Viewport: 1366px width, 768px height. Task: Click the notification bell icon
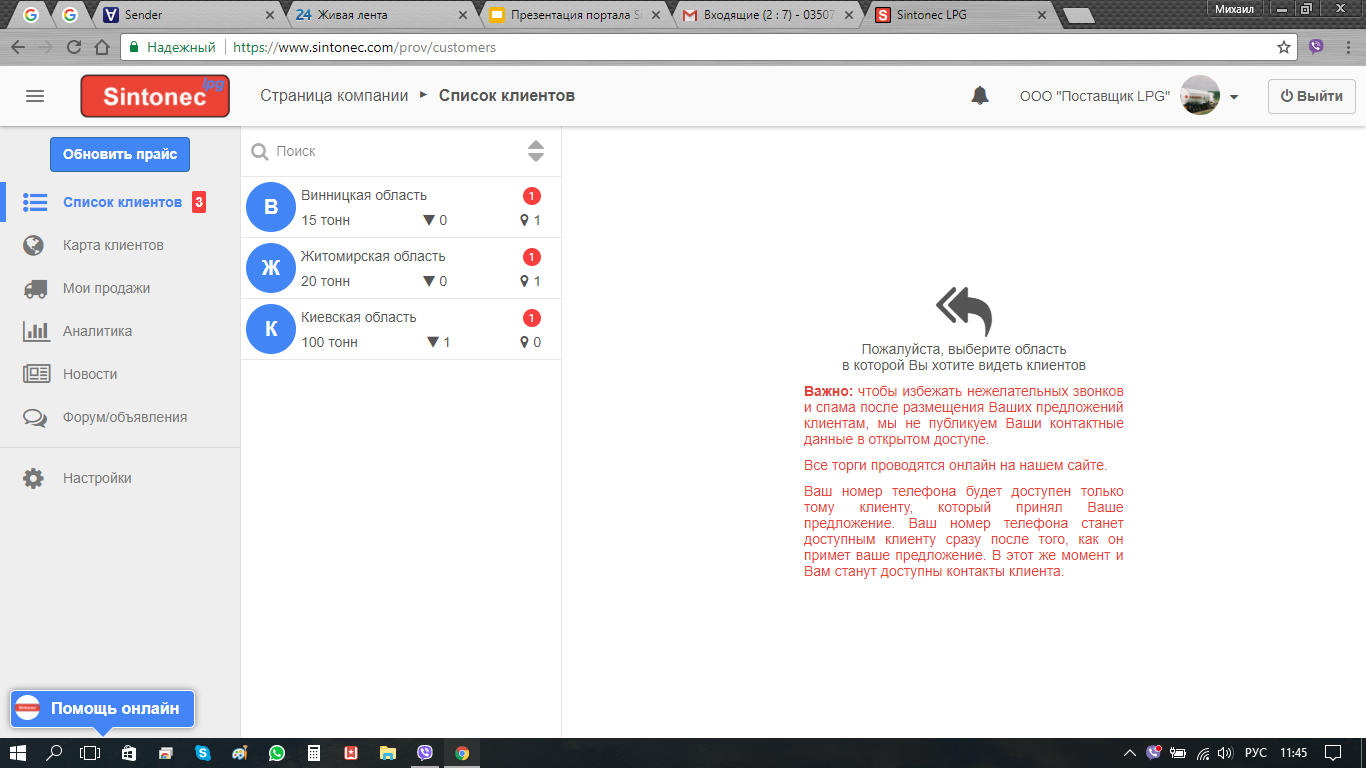(980, 96)
